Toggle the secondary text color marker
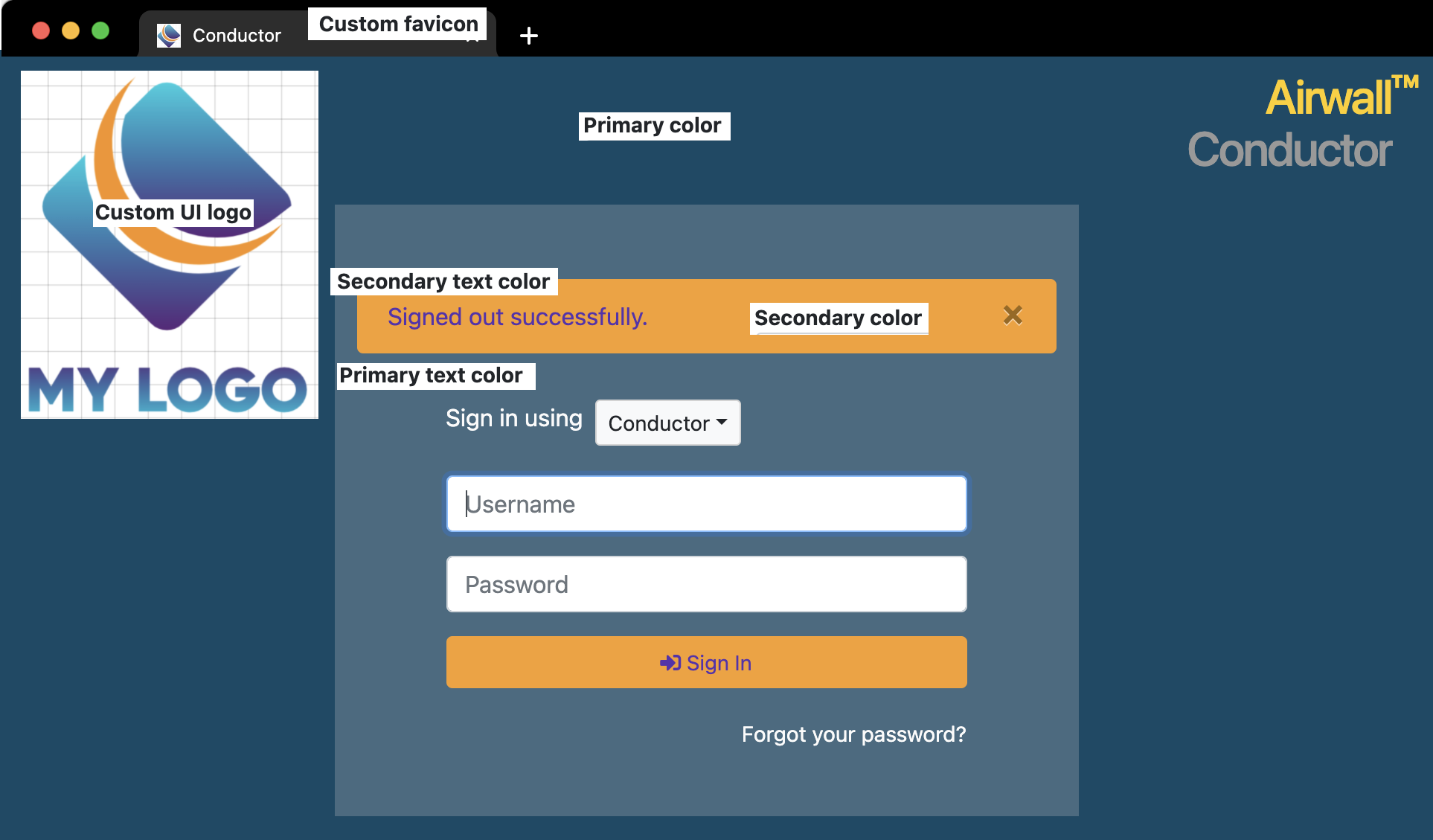 tap(444, 281)
